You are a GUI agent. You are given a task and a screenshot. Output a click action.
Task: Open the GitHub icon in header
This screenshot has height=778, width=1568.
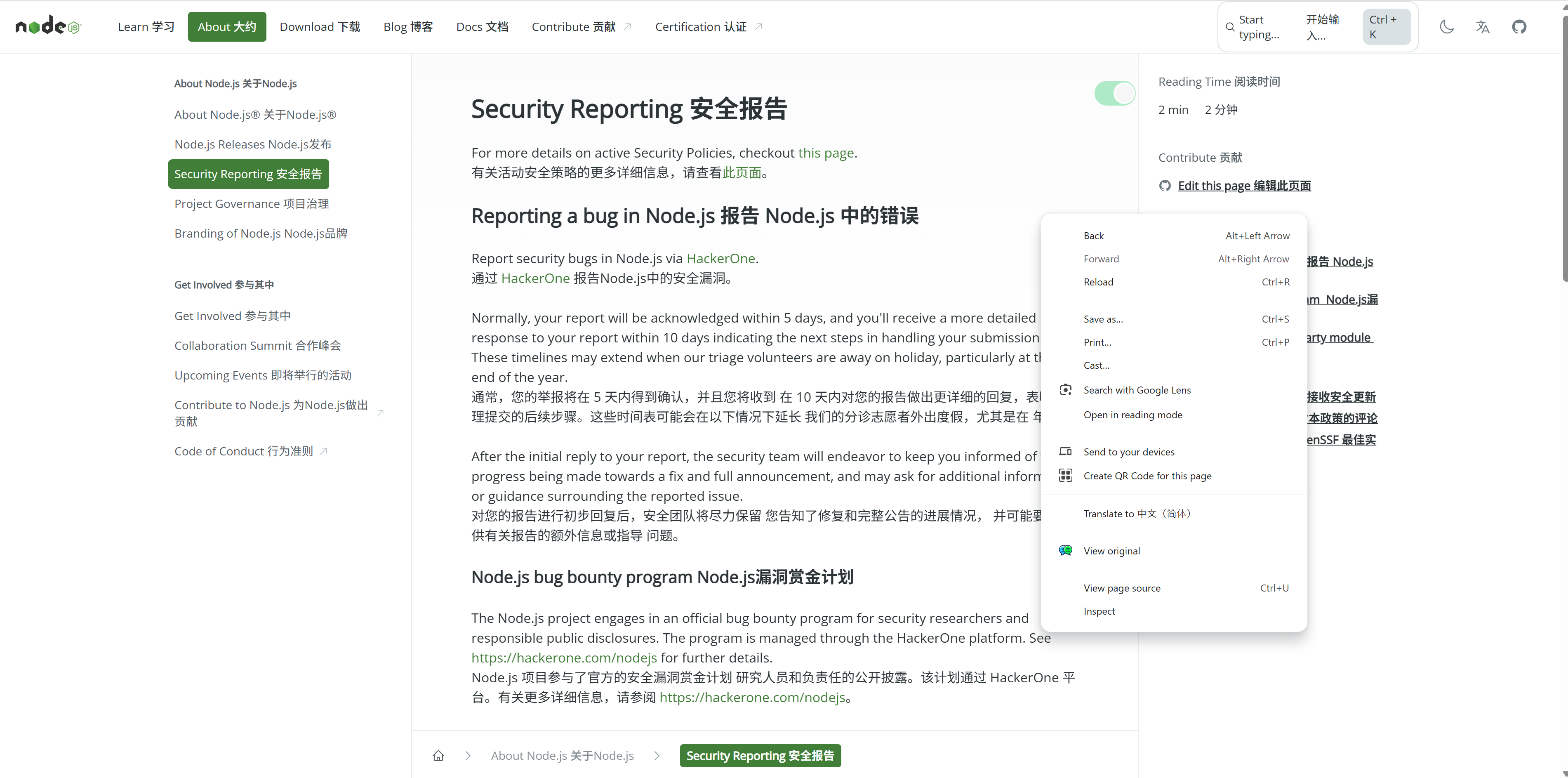tap(1519, 27)
